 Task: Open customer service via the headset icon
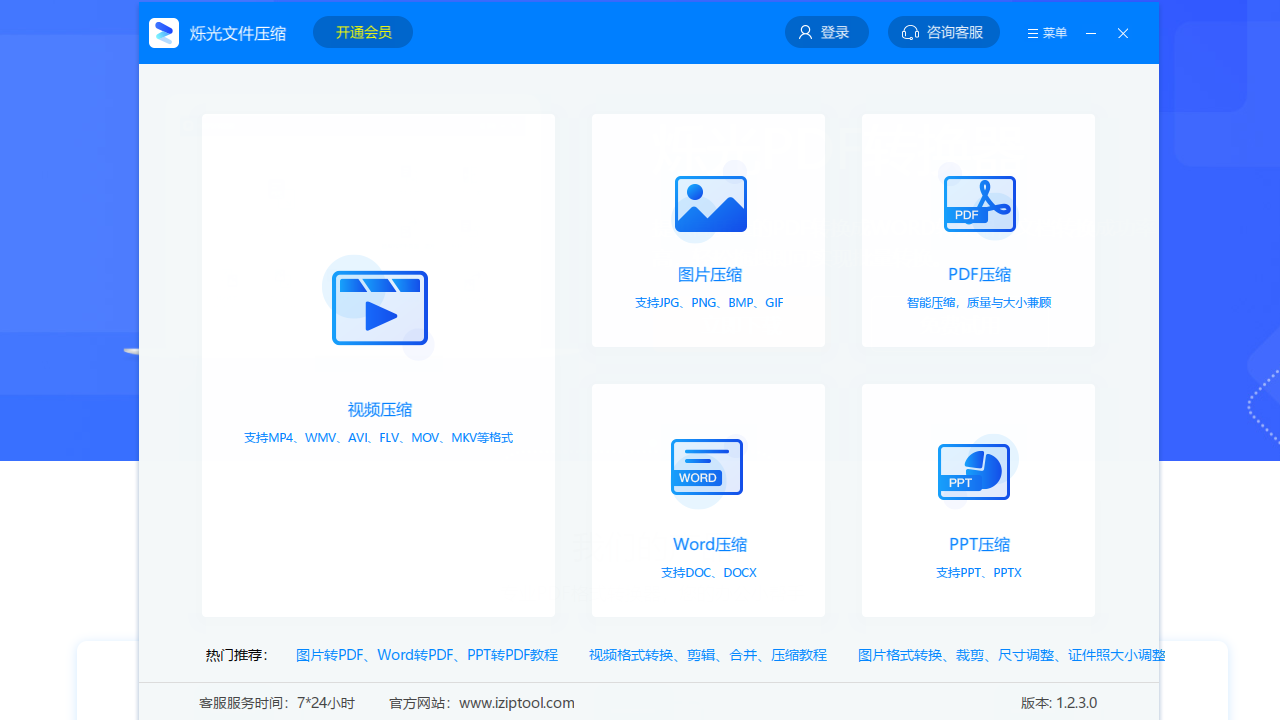tap(910, 32)
